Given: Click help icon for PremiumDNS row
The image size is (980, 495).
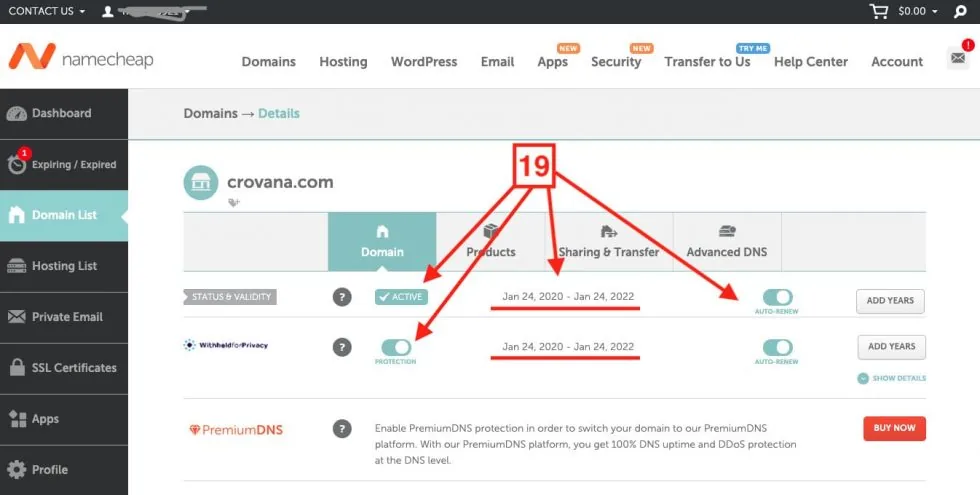Looking at the screenshot, I should 342,429.
